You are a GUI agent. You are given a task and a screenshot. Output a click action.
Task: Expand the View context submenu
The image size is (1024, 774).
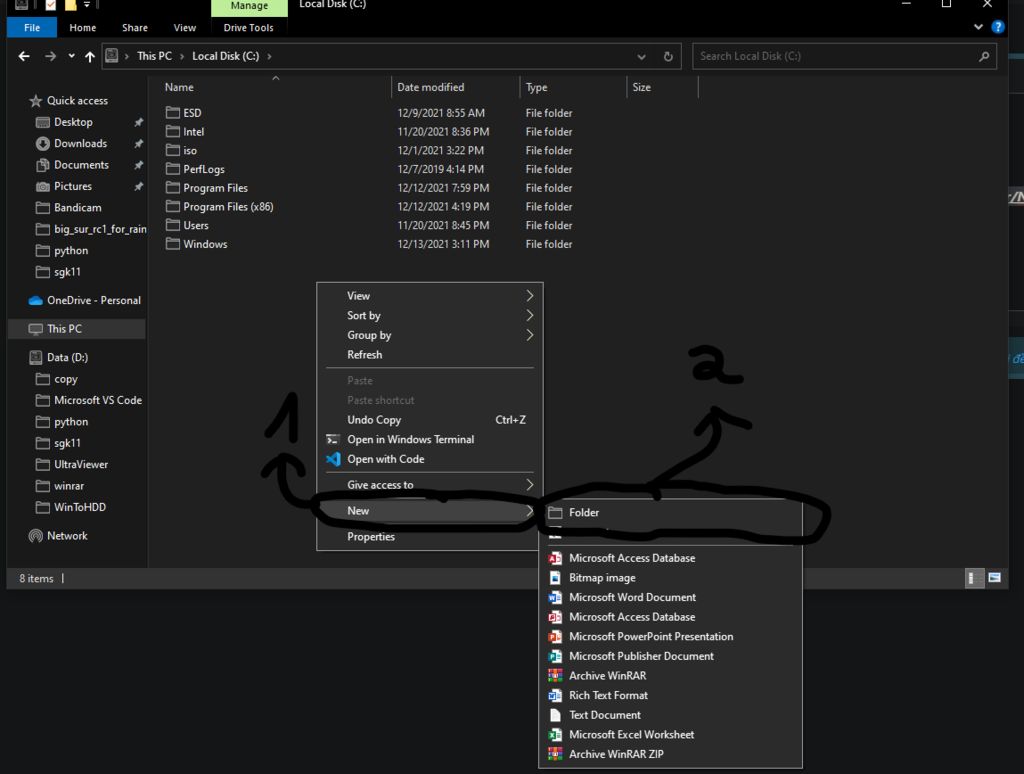(x=430, y=296)
